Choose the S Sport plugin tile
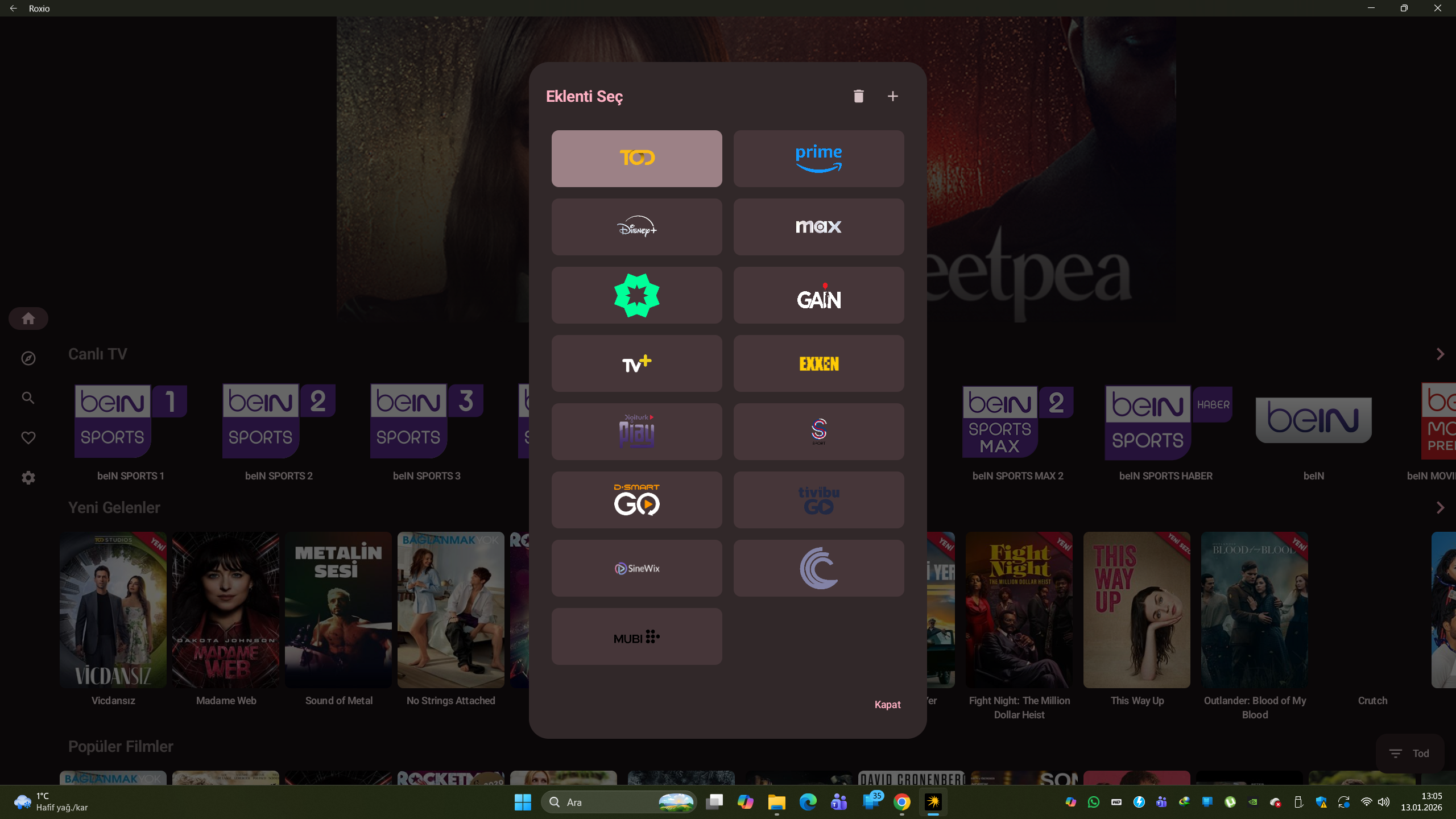 pos(819,432)
